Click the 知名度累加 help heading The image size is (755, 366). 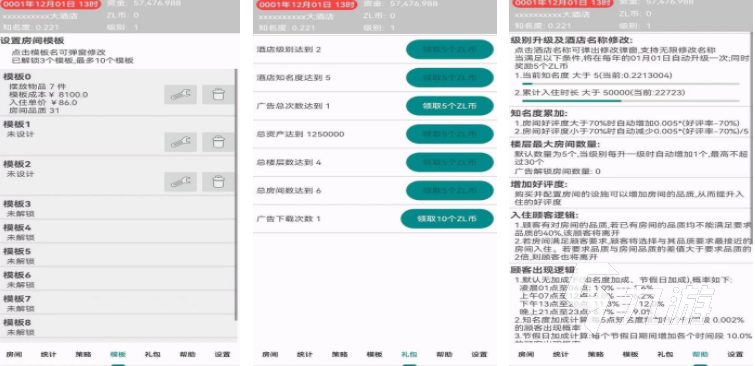pos(539,114)
